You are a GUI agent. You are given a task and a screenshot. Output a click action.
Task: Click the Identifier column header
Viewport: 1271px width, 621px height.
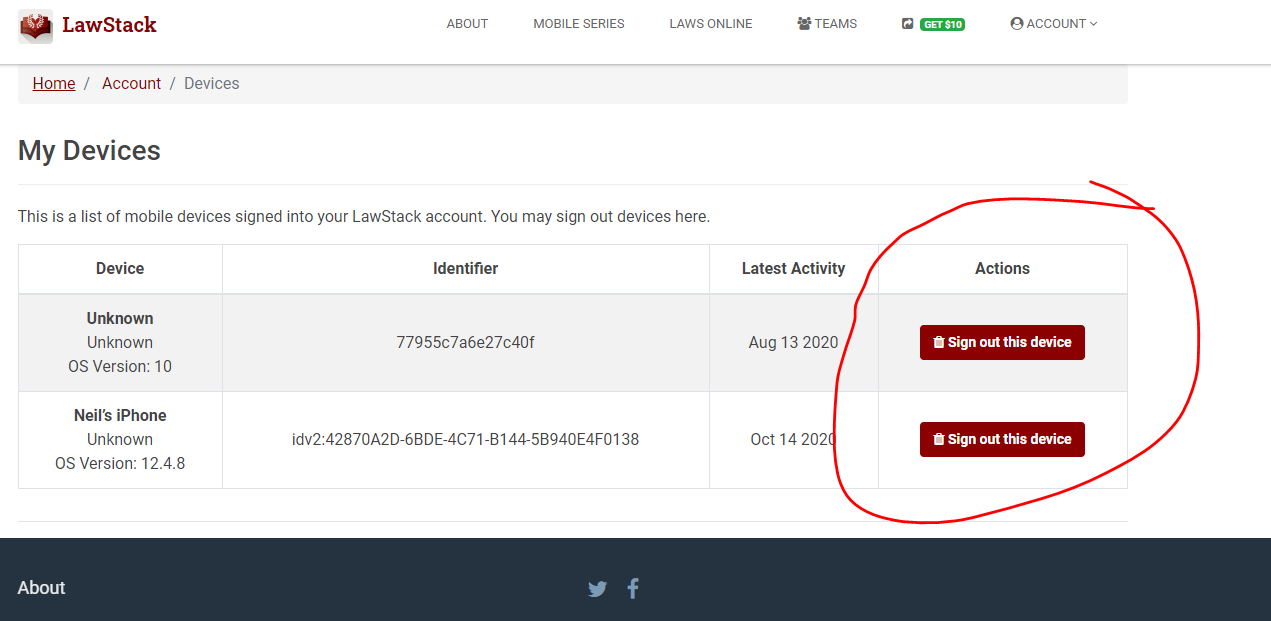[x=466, y=269]
